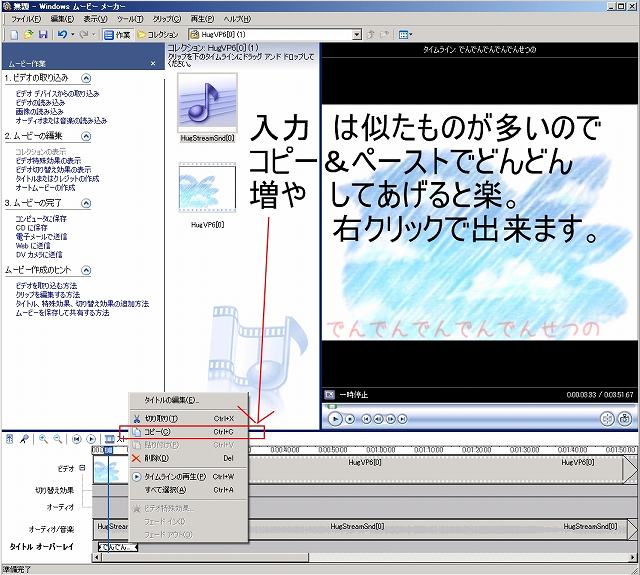Open the 再生(P) menu
This screenshot has height=575, width=640.
(202, 19)
